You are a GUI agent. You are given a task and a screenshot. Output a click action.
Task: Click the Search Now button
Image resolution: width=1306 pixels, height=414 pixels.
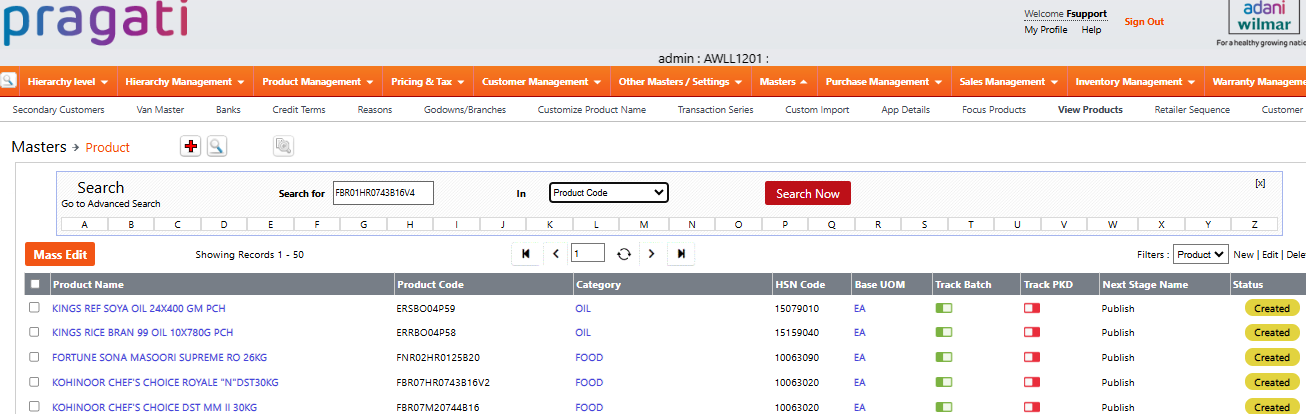tap(808, 193)
